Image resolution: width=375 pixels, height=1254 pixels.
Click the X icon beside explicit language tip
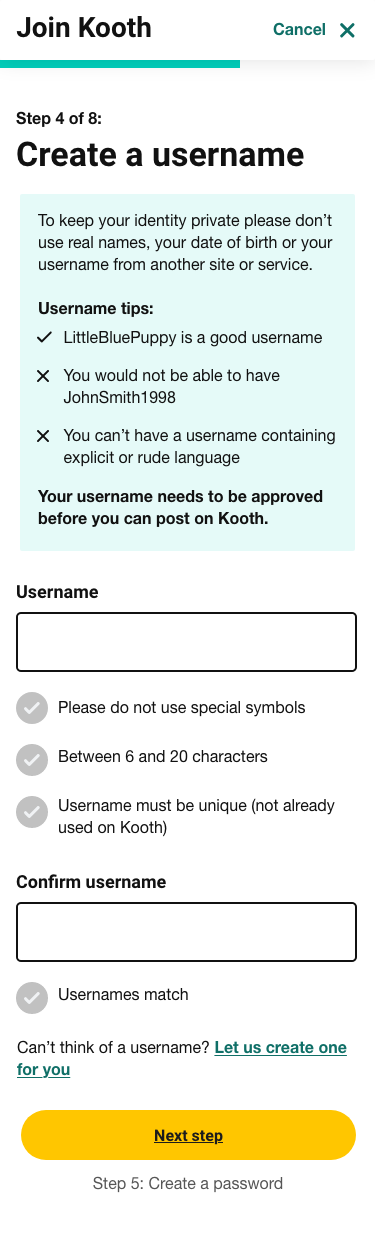[43, 436]
